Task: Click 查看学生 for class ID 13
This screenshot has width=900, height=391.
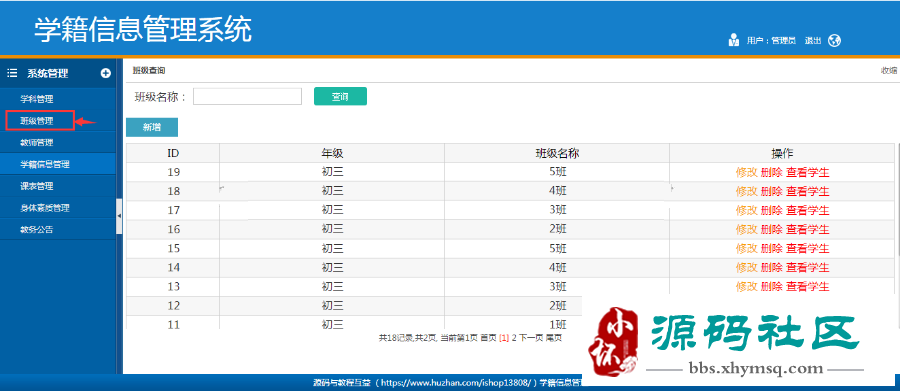Action: (808, 287)
